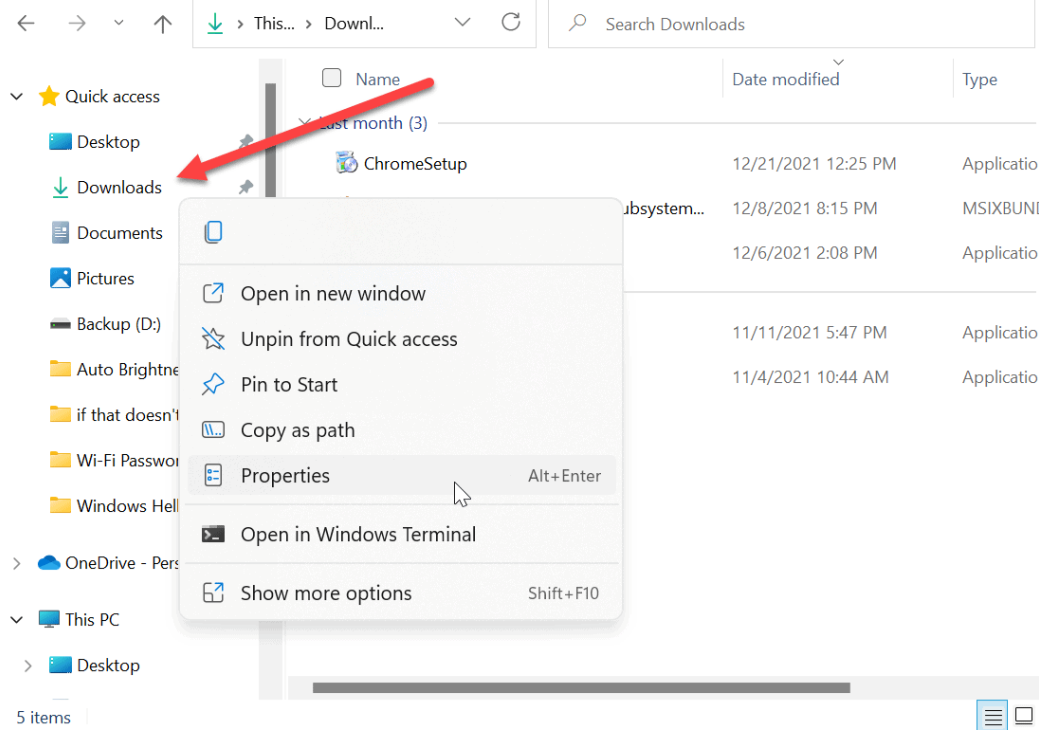The width and height of the screenshot is (1039, 730).
Task: Click the OneDrive cloud icon in the sidebar
Action: click(x=51, y=563)
